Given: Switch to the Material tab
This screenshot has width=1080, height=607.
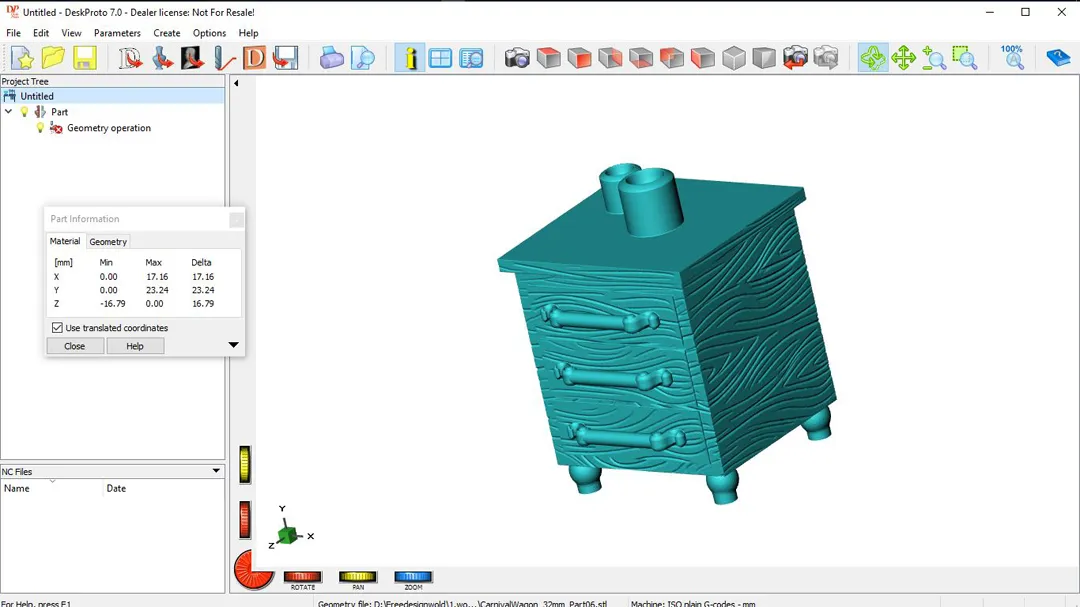Looking at the screenshot, I should click(65, 241).
